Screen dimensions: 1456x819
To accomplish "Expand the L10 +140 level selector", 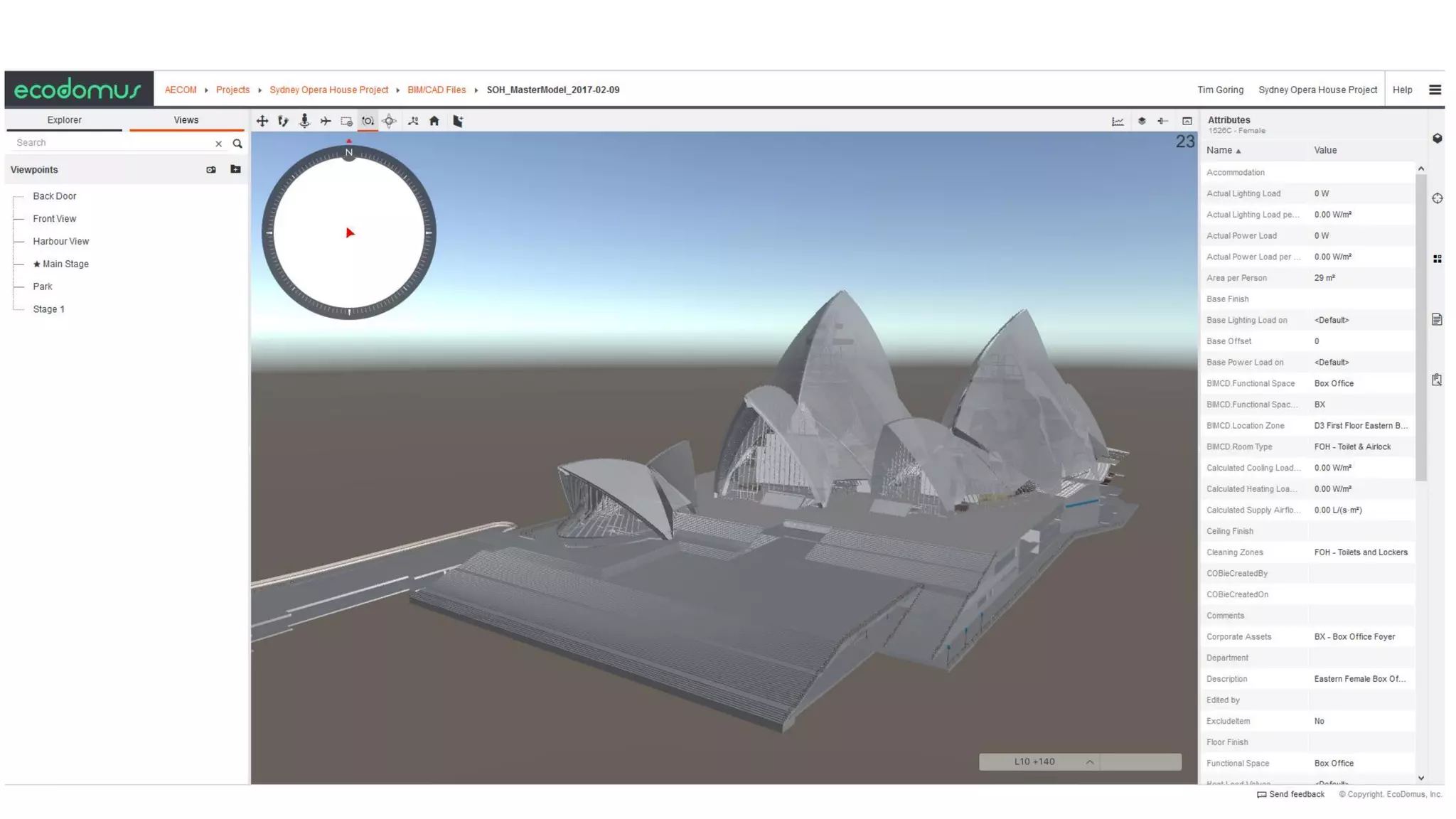I will (x=1089, y=761).
